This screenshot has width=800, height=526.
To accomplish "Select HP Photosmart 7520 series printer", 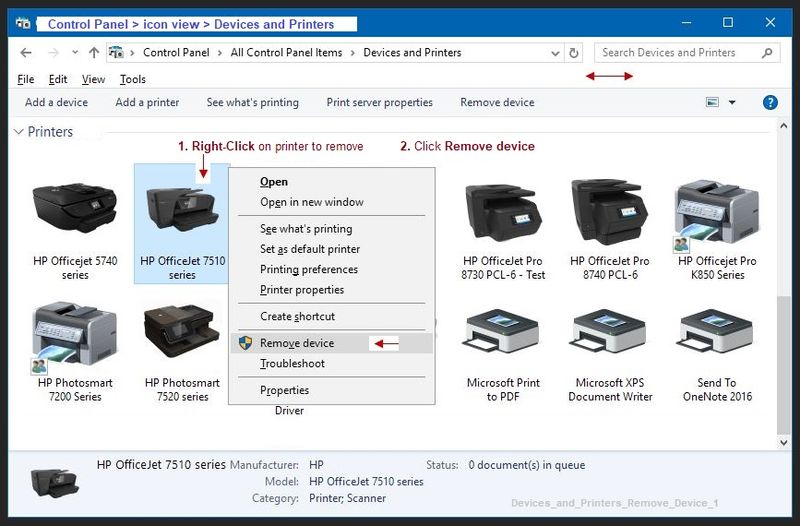I will click(182, 332).
